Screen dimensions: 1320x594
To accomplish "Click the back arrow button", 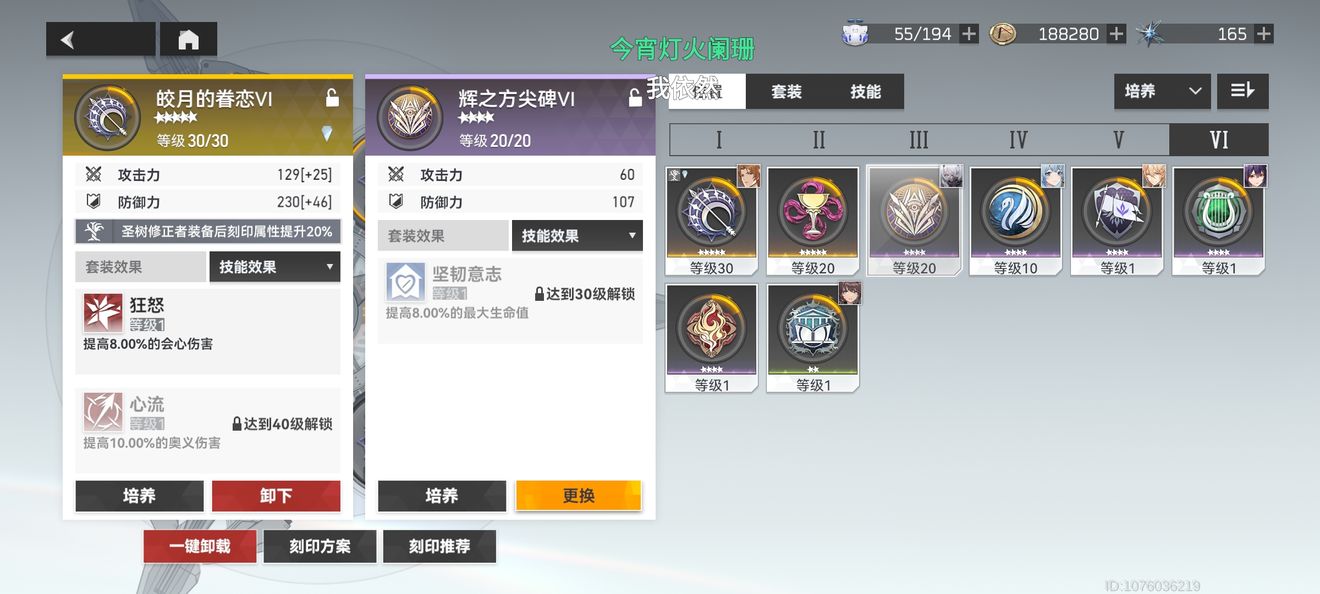I will (100, 39).
